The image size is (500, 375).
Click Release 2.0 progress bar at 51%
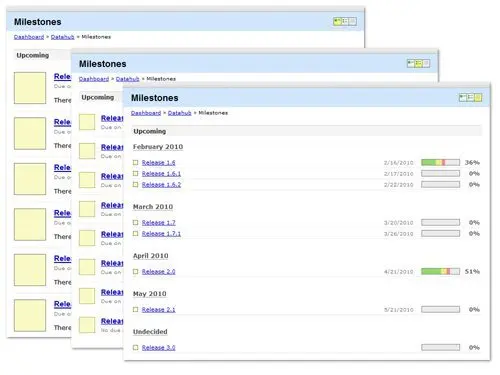[x=440, y=272]
